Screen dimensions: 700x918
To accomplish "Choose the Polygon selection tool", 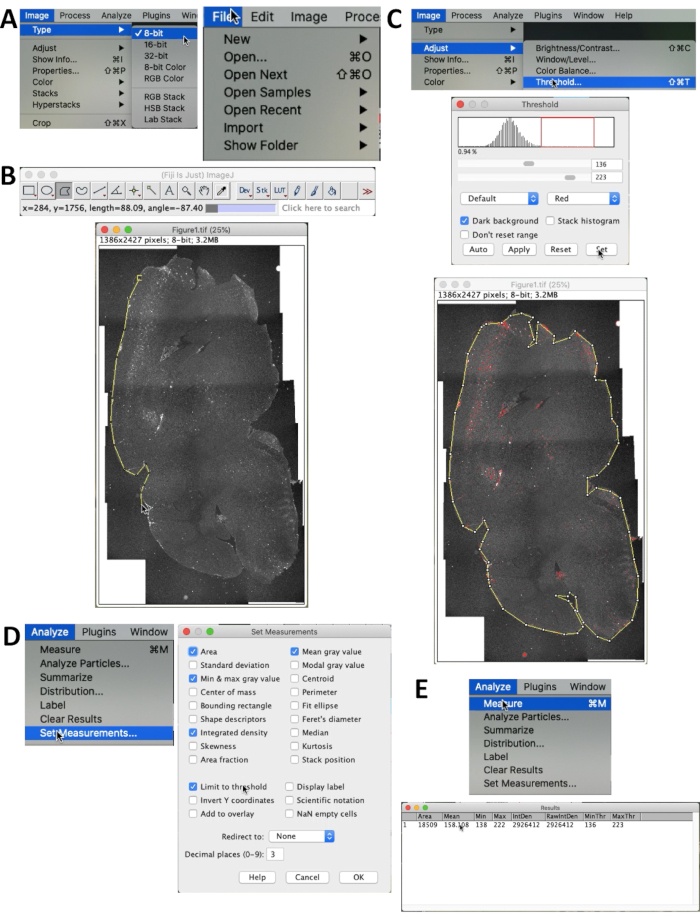I will [64, 190].
